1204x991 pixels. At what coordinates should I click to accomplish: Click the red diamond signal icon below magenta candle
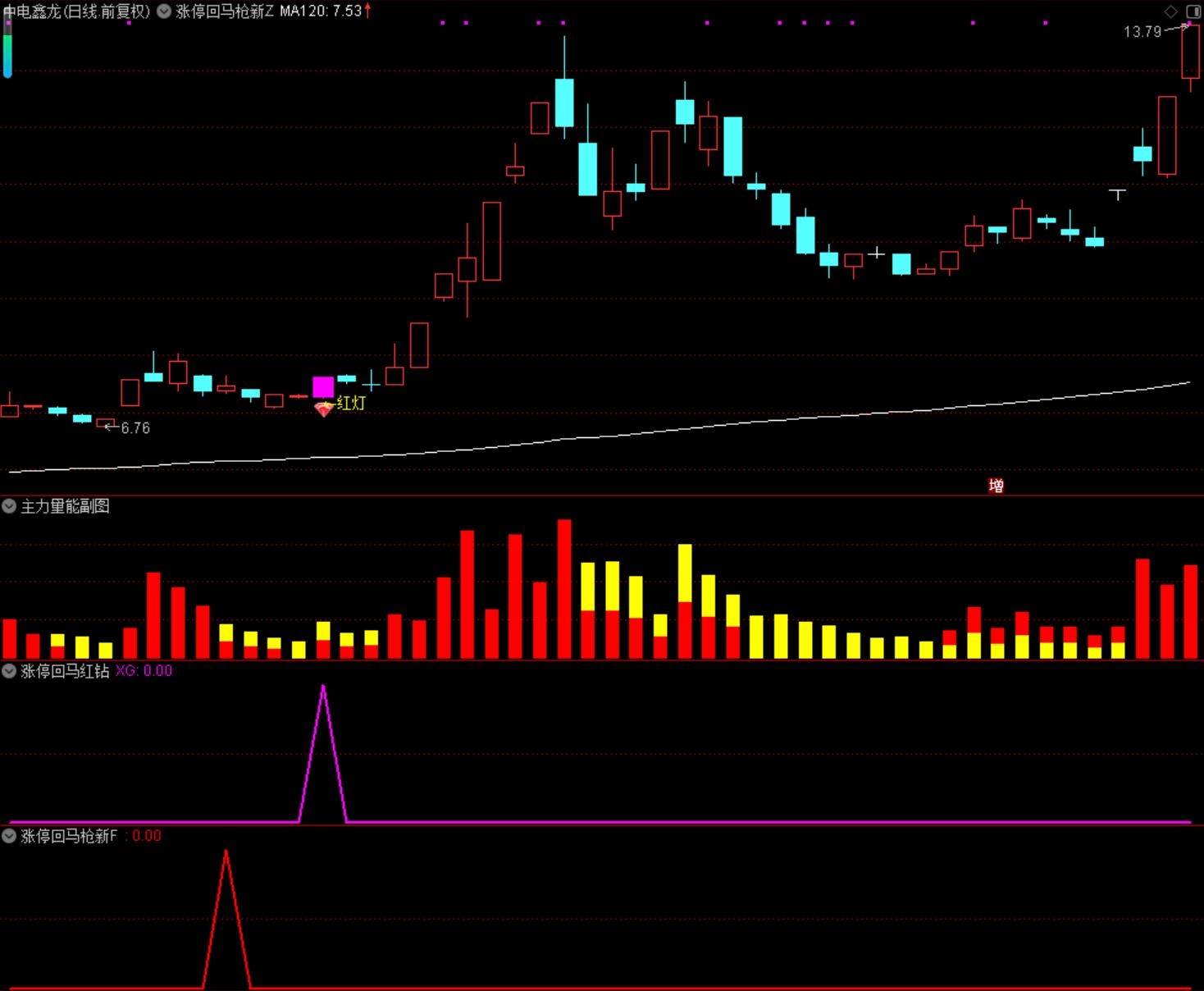pyautogui.click(x=323, y=409)
